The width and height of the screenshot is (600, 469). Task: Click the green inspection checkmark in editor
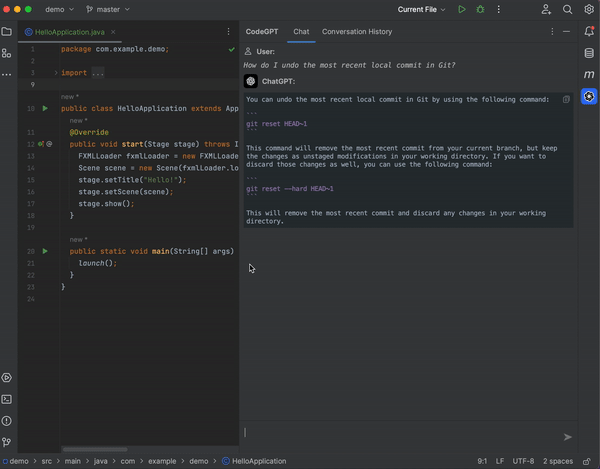click(x=232, y=49)
